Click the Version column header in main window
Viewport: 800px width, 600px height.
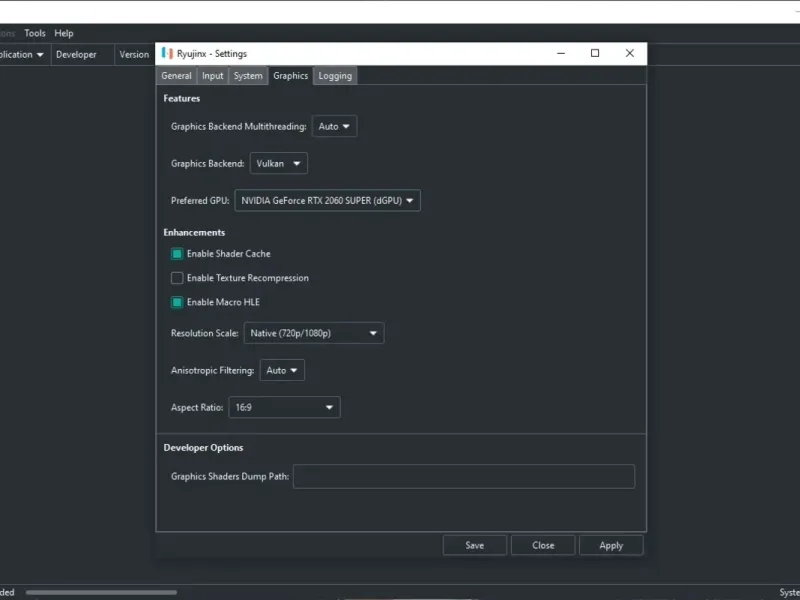coord(134,55)
